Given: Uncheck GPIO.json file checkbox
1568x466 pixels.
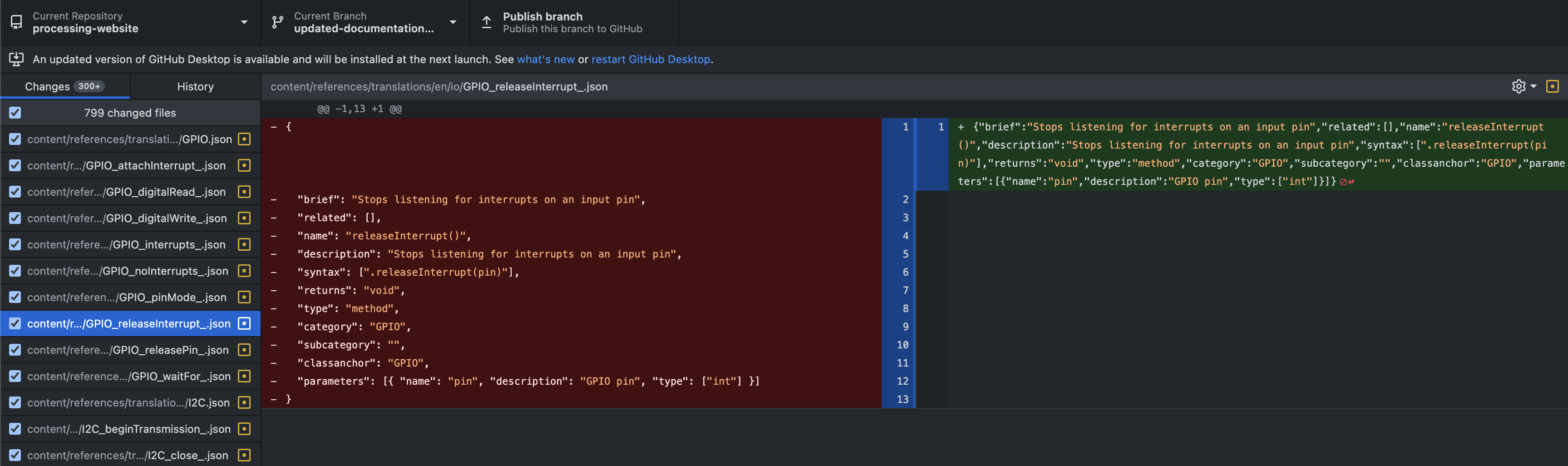Looking at the screenshot, I should (x=15, y=139).
